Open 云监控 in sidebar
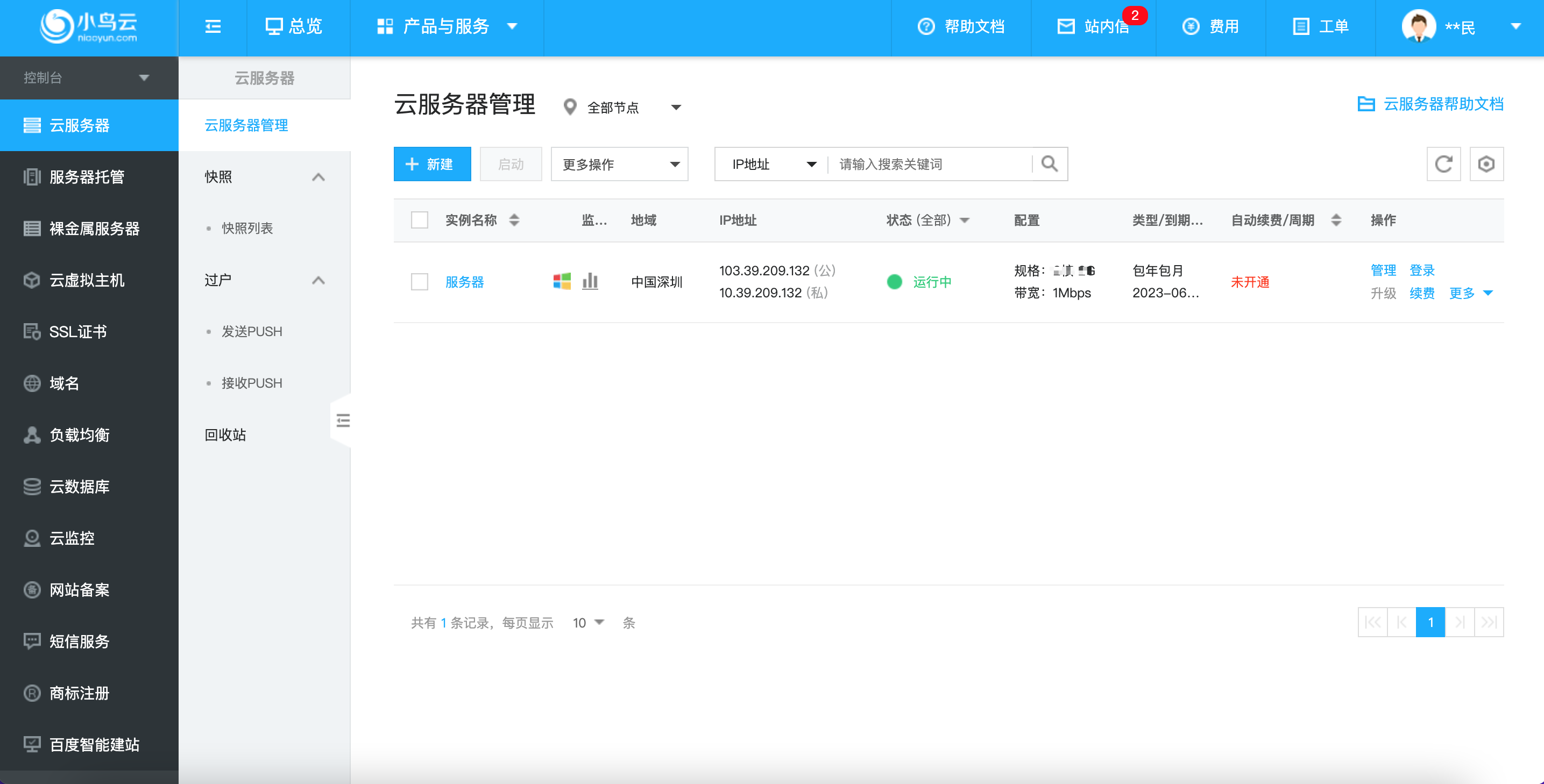 [x=89, y=537]
